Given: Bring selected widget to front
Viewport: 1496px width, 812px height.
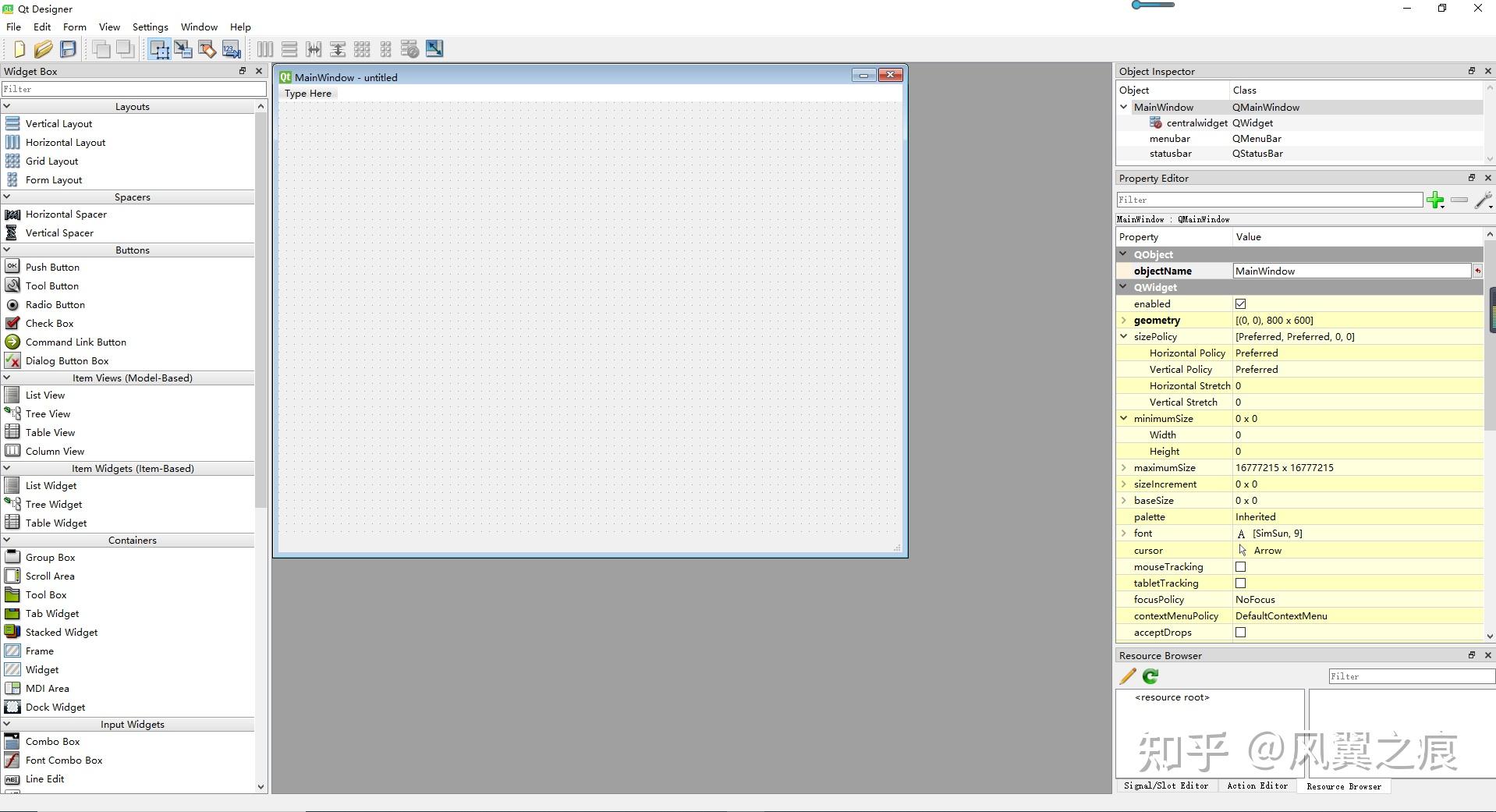Looking at the screenshot, I should (x=125, y=49).
